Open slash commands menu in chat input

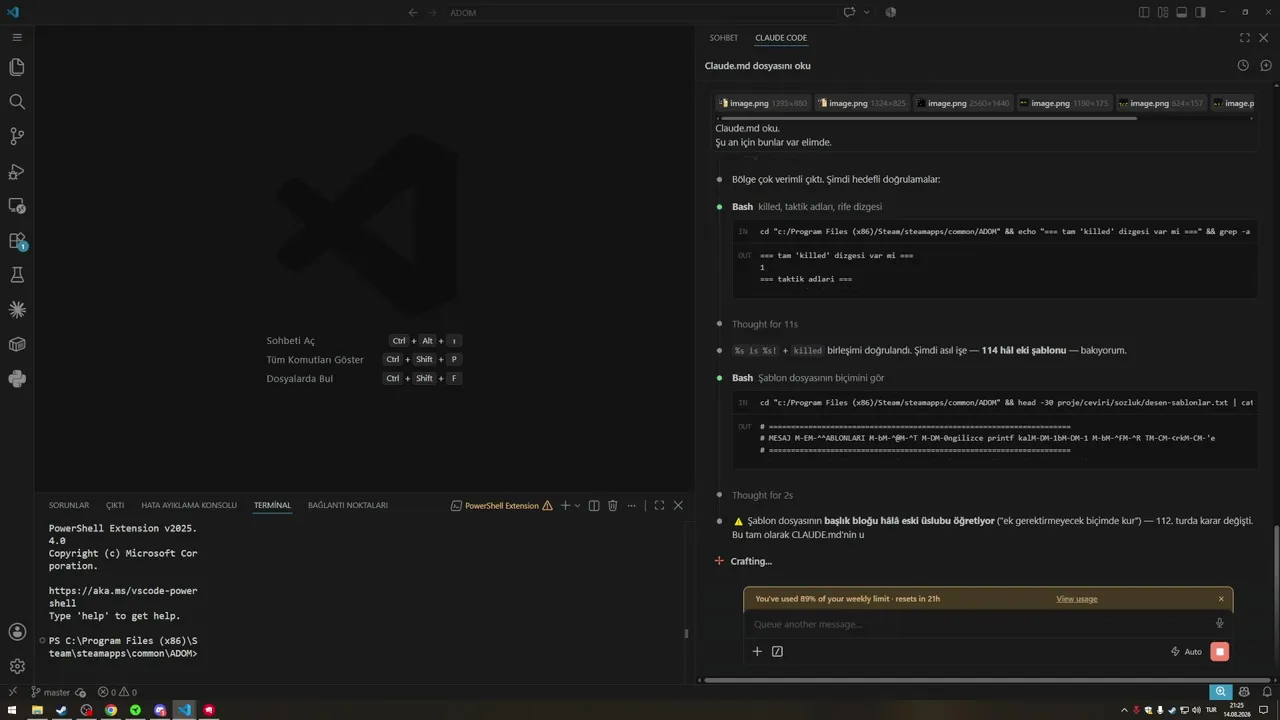click(x=777, y=651)
